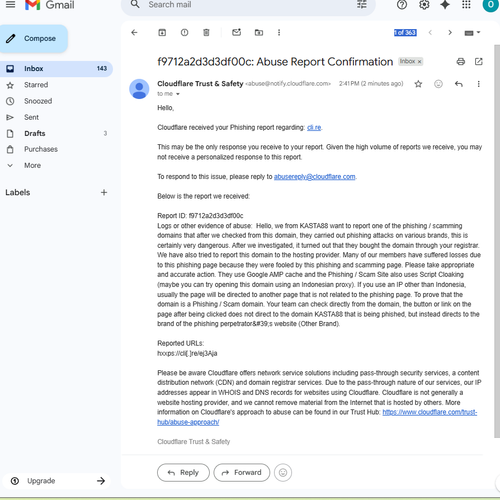Open the main menu hamburger icon
Screen dimensions: 500x500
click(x=11, y=5)
